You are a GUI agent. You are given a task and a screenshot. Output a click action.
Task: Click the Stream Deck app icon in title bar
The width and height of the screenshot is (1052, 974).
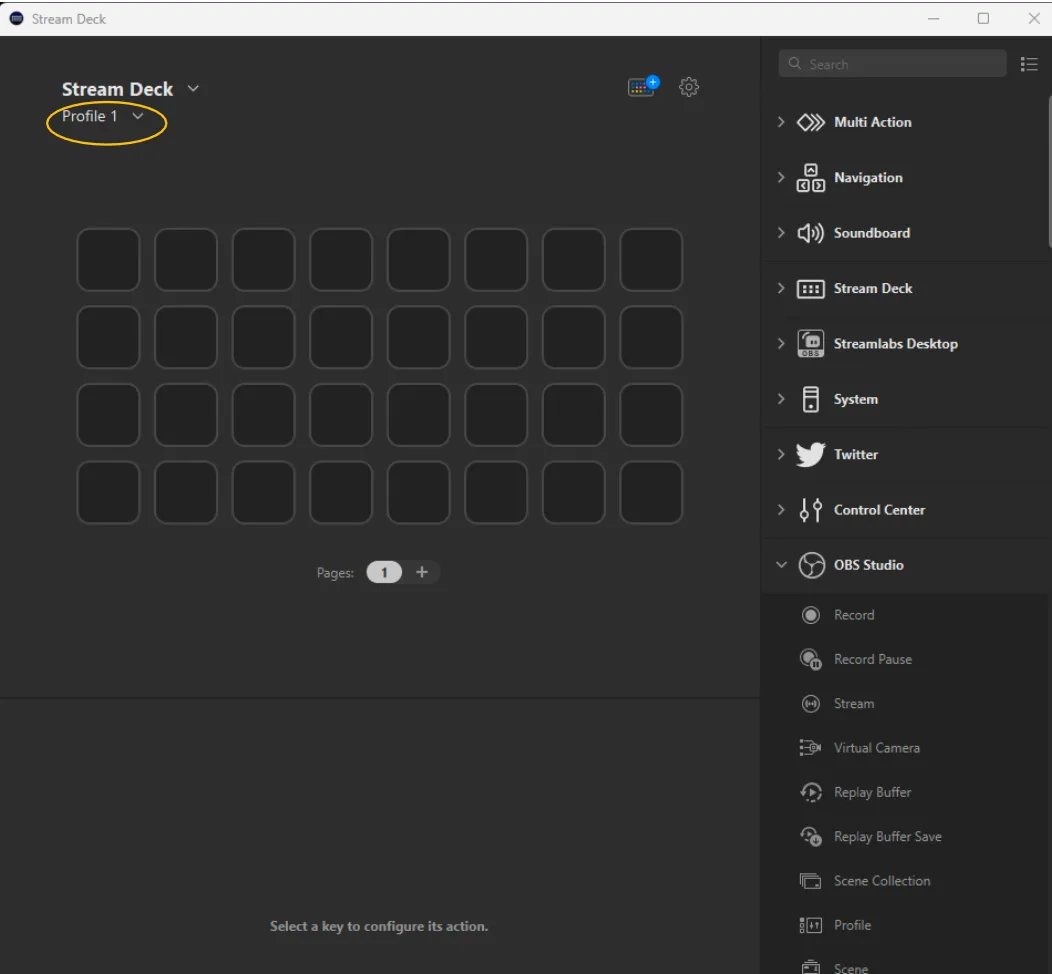click(x=16, y=18)
